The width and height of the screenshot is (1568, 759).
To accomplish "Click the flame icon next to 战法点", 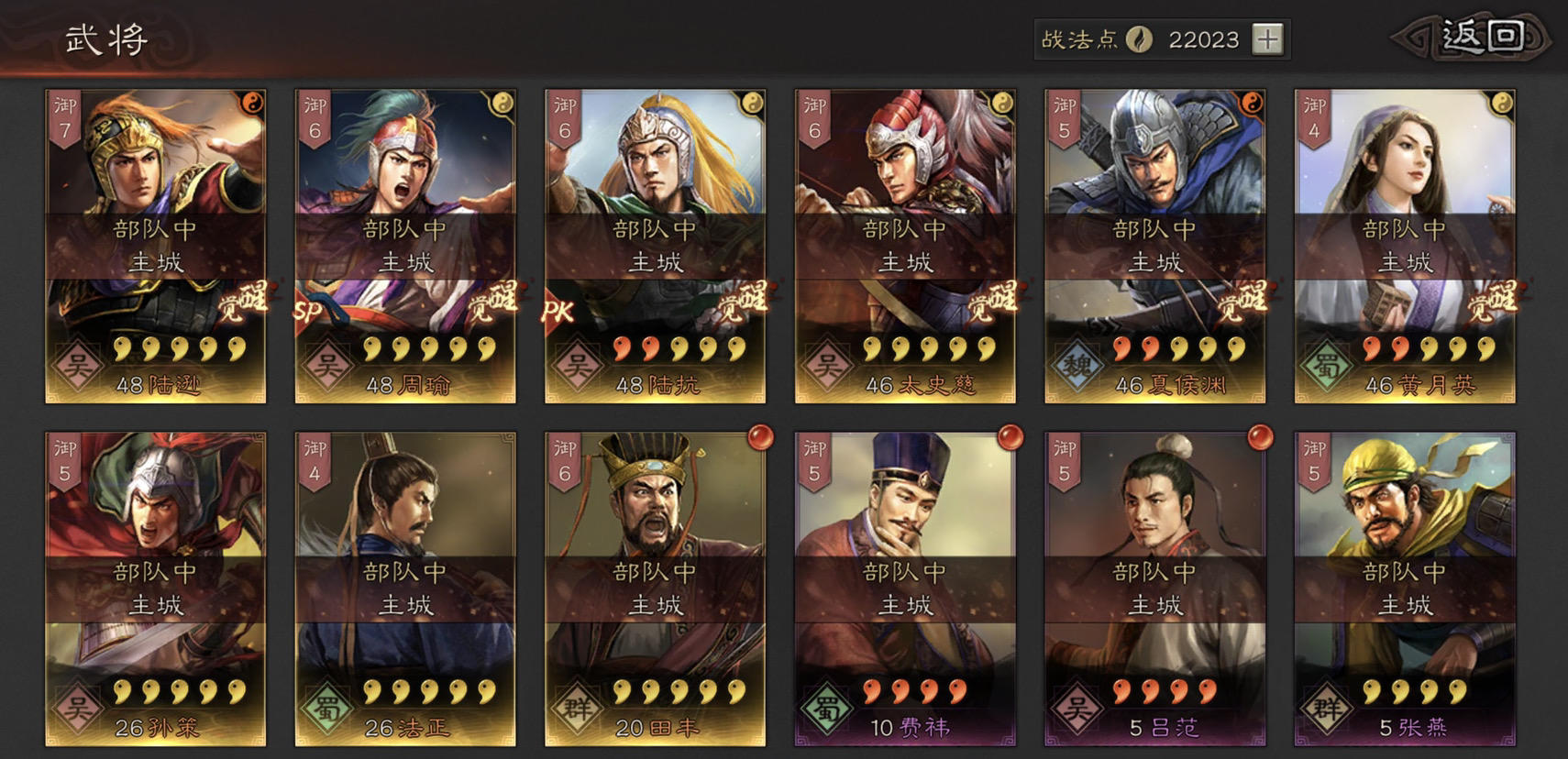I will click(x=1139, y=39).
